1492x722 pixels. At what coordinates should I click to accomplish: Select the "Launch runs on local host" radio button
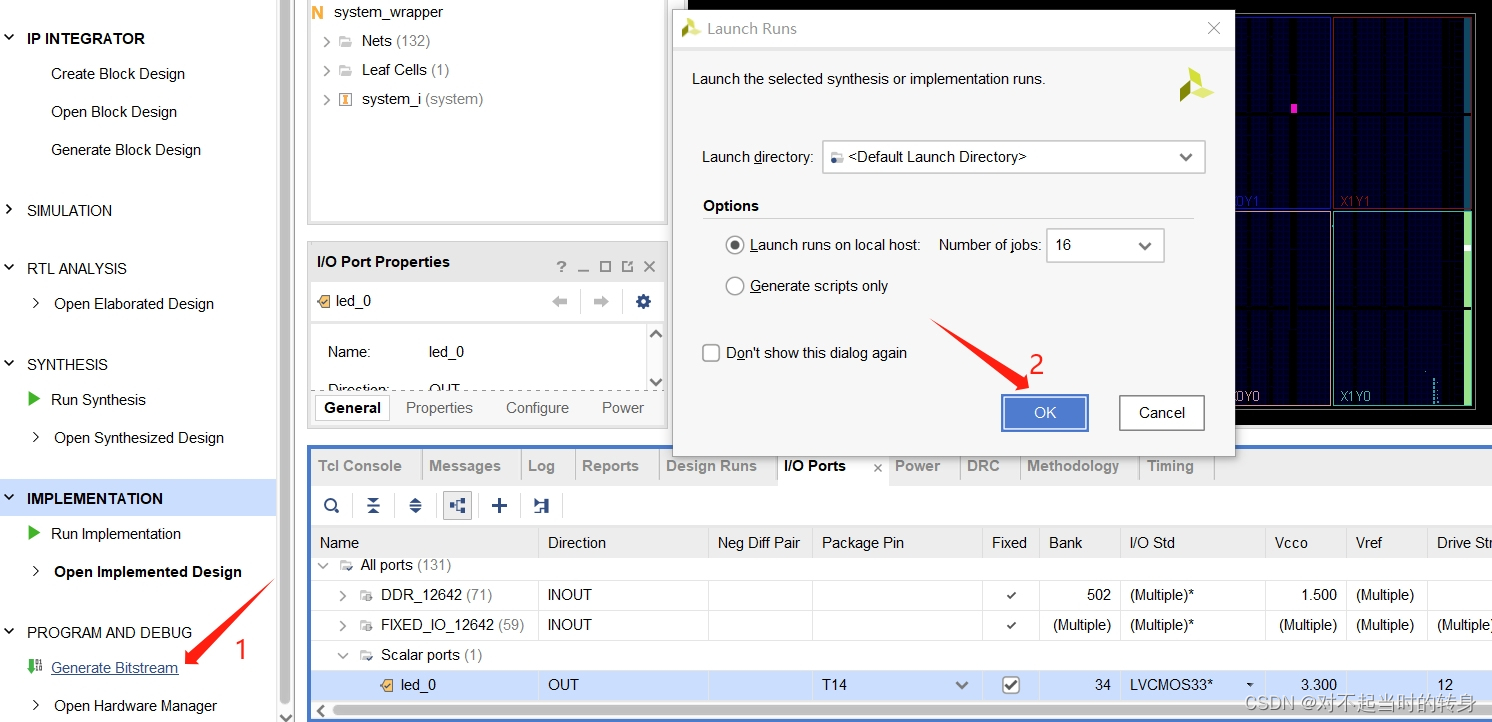735,245
